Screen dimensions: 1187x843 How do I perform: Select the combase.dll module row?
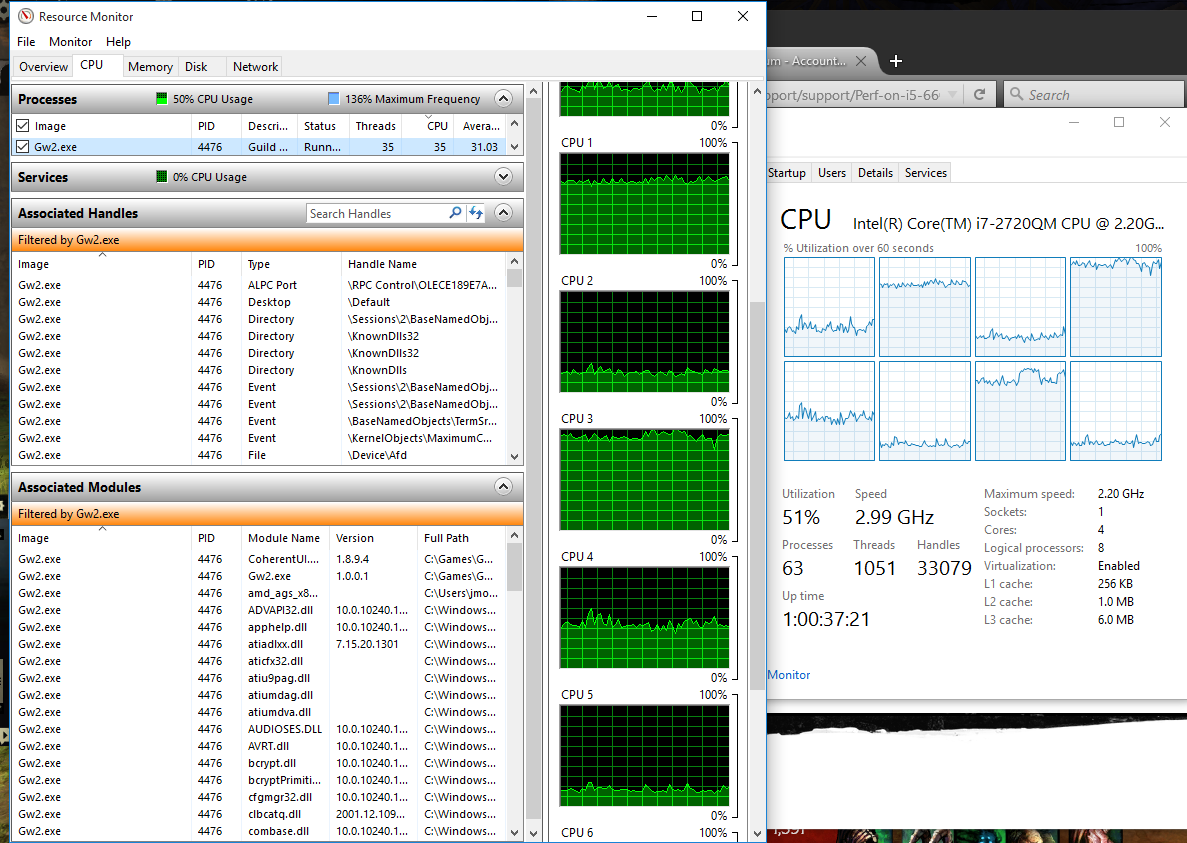[260, 831]
